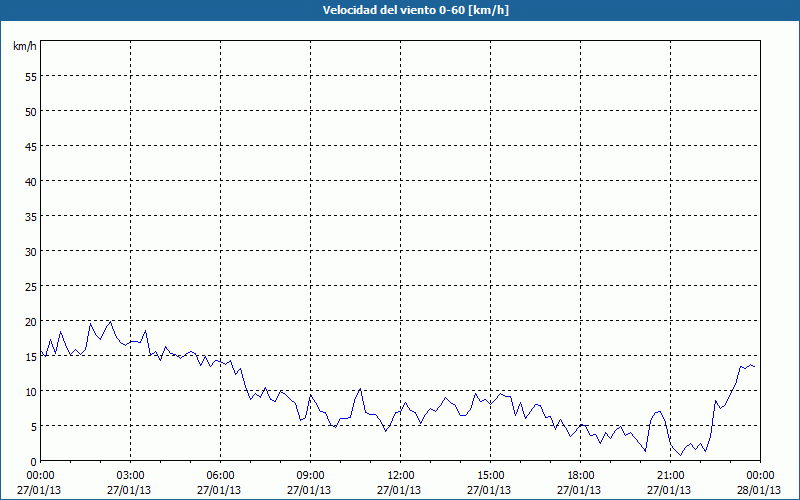Click the 20 value on the vertical axis

pos(31,321)
